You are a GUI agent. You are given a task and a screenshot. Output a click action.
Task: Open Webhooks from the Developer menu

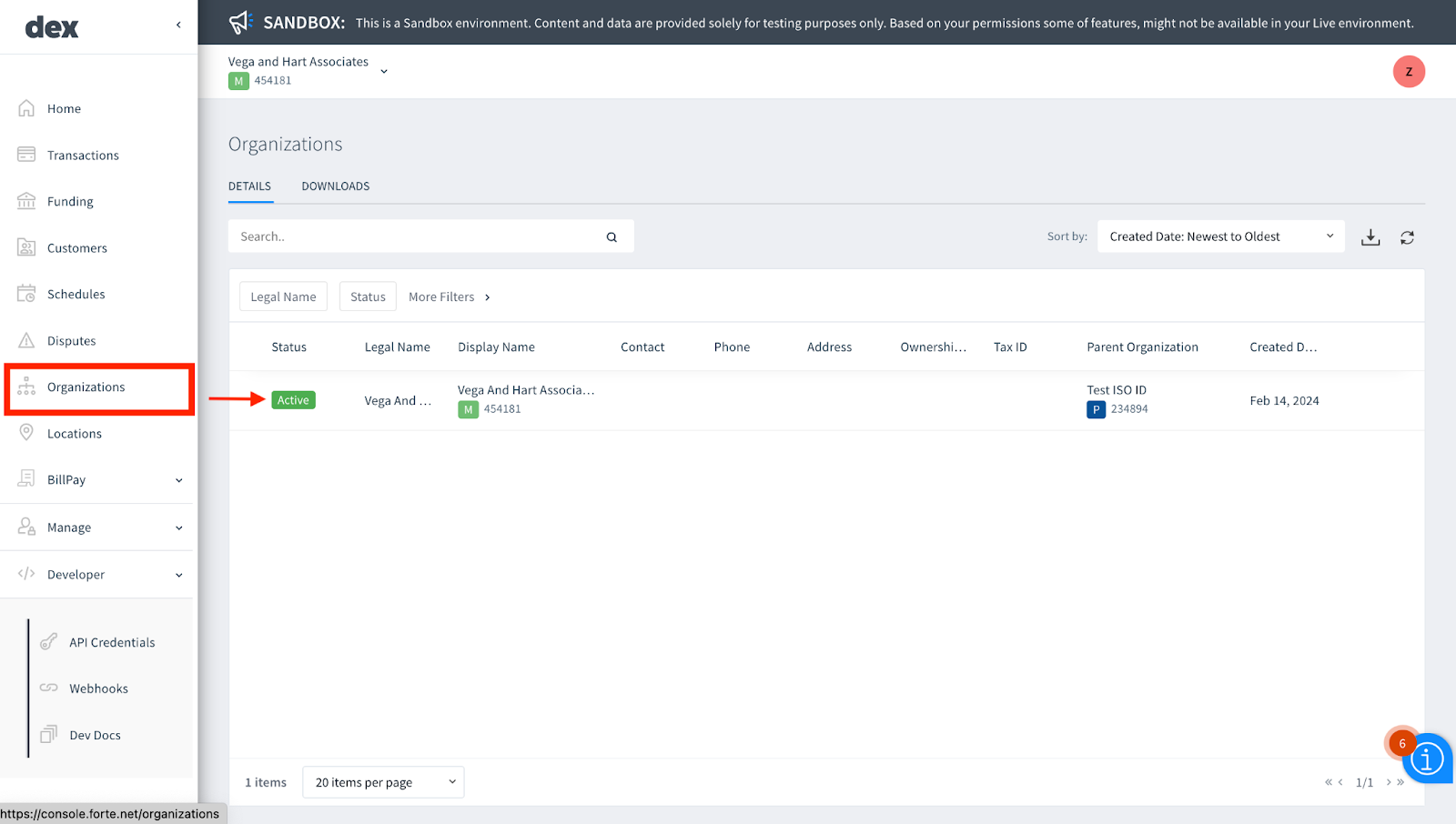coord(97,688)
